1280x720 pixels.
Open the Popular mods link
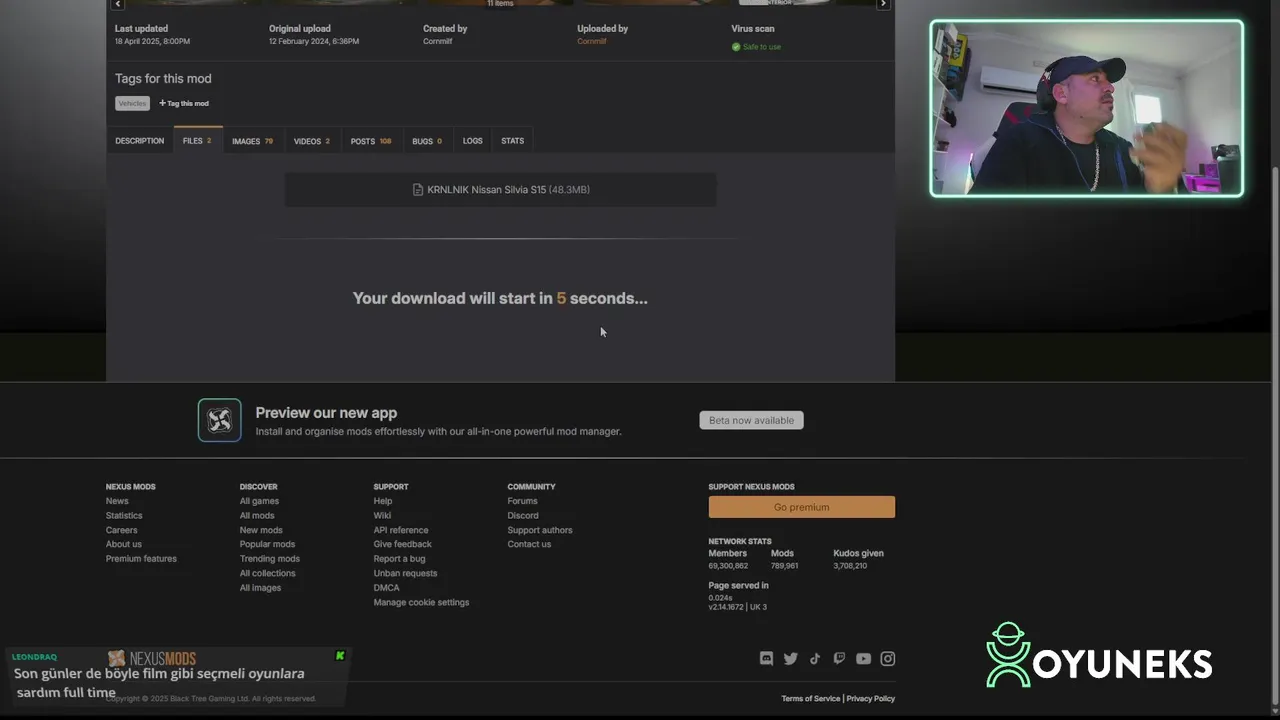pos(267,544)
